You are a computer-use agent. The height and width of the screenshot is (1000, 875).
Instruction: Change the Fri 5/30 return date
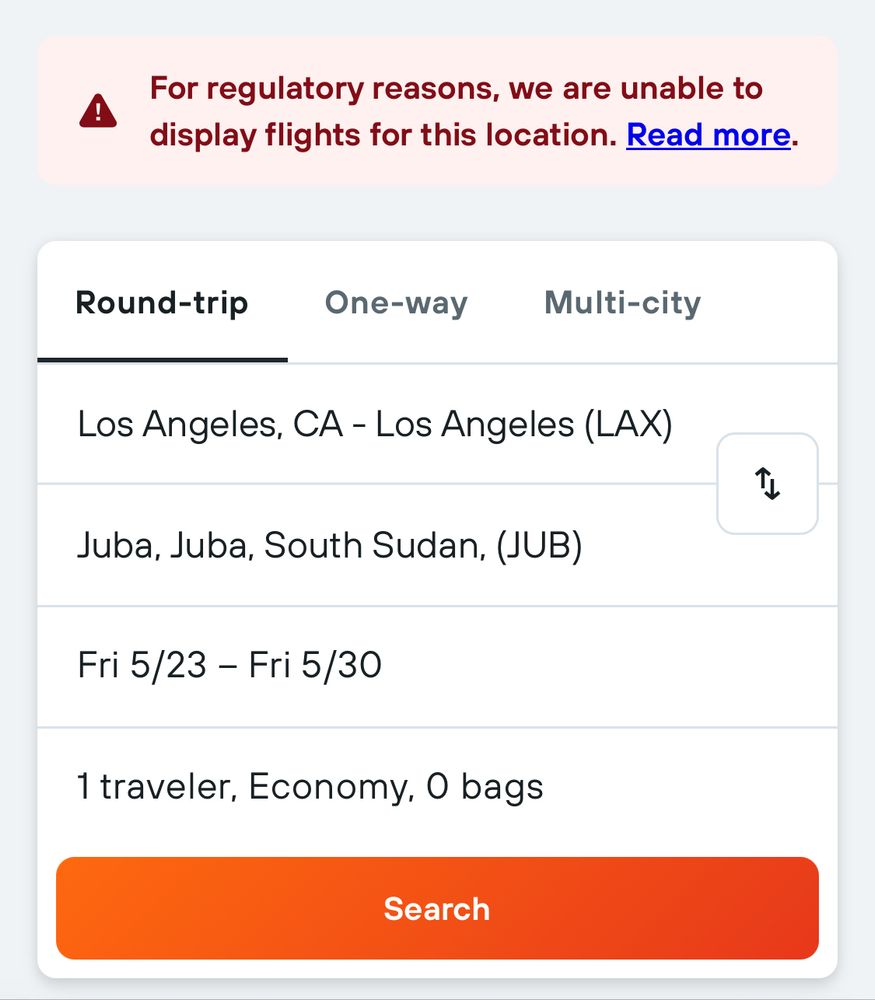[315, 665]
